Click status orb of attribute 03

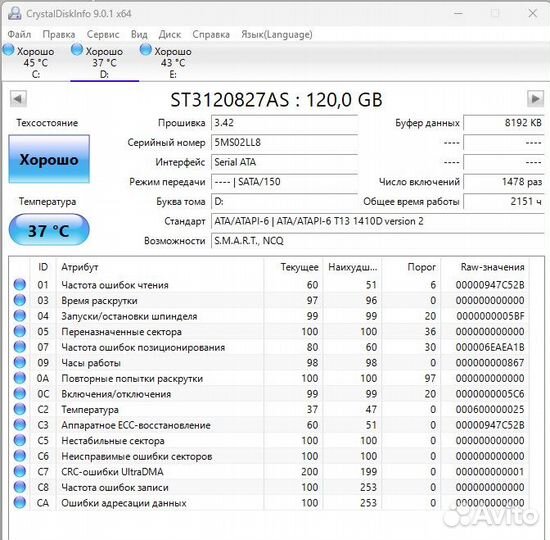20,300
